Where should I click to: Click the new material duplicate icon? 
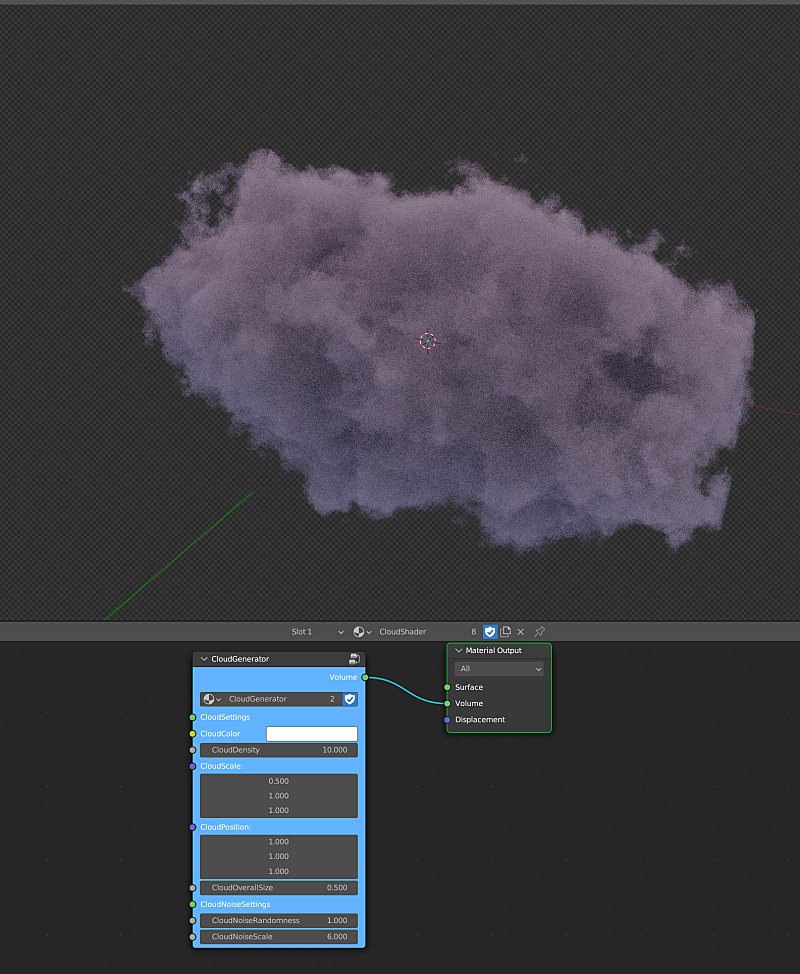coord(505,632)
